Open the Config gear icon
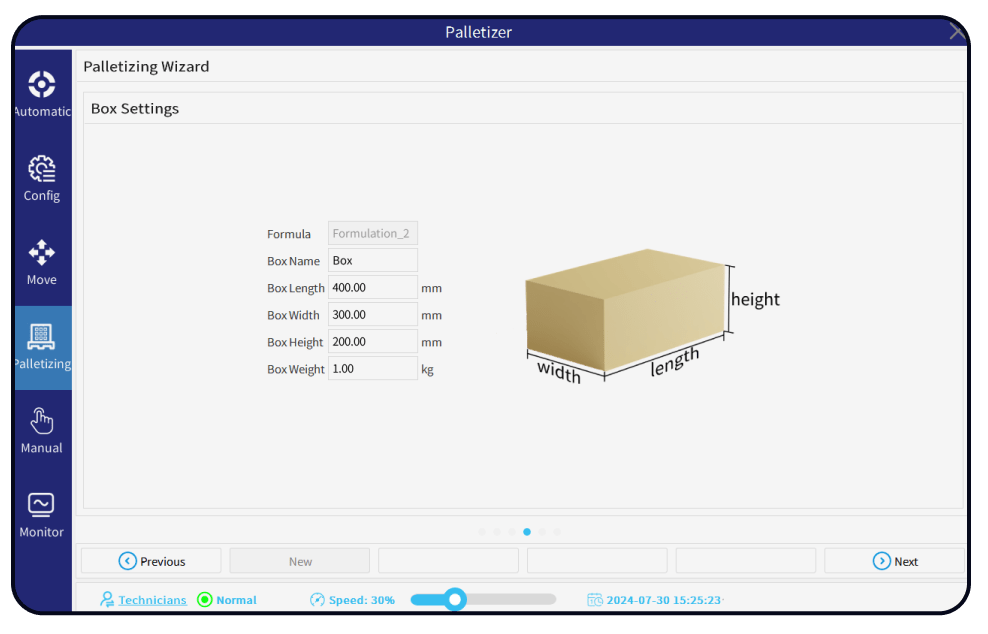The width and height of the screenshot is (988, 634). [x=42, y=168]
